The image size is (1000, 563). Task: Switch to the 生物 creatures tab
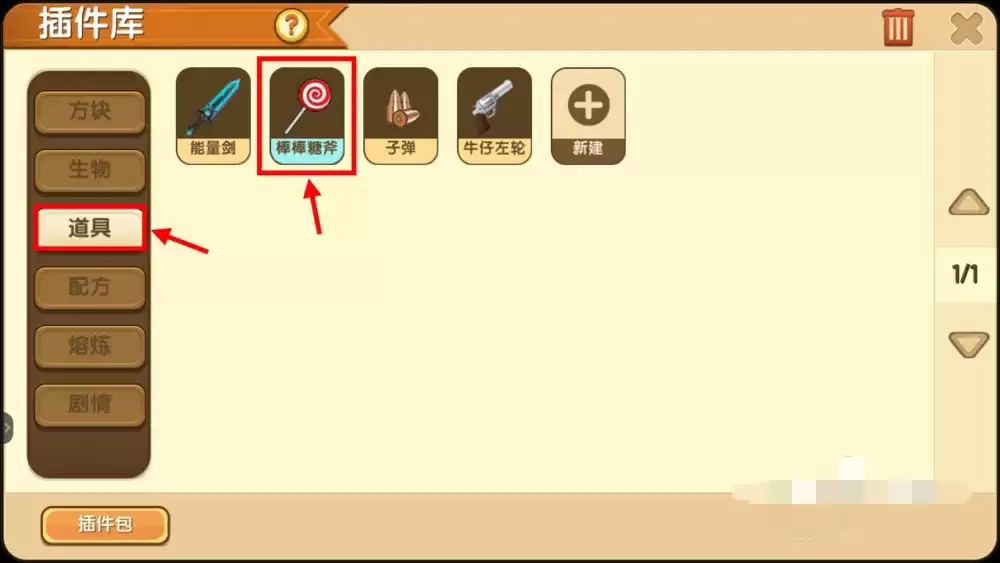click(90, 170)
